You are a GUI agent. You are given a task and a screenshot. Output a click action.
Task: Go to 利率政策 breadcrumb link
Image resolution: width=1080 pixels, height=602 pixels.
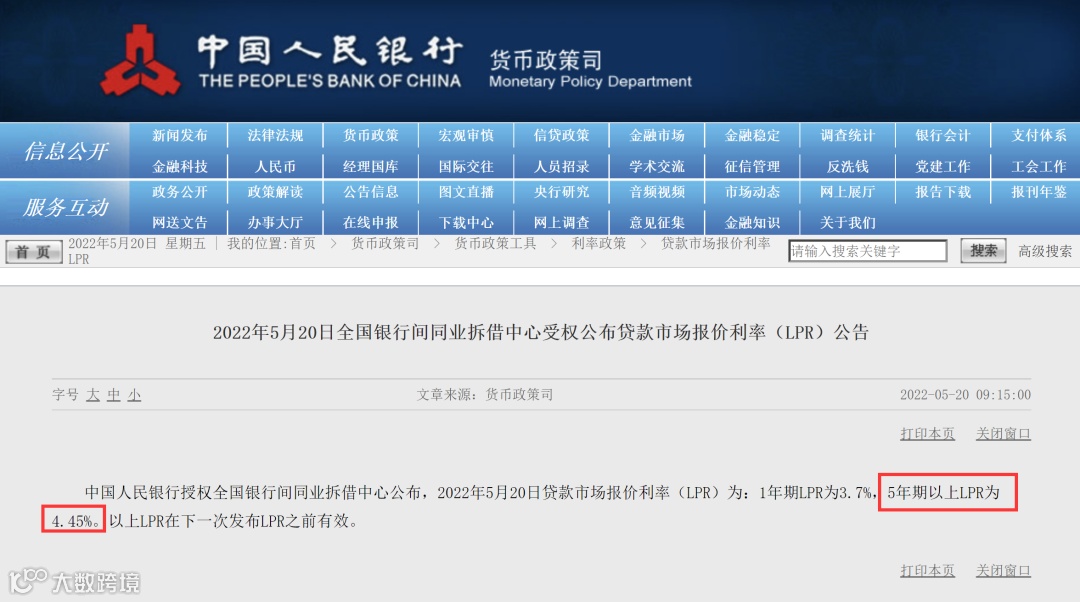point(599,243)
